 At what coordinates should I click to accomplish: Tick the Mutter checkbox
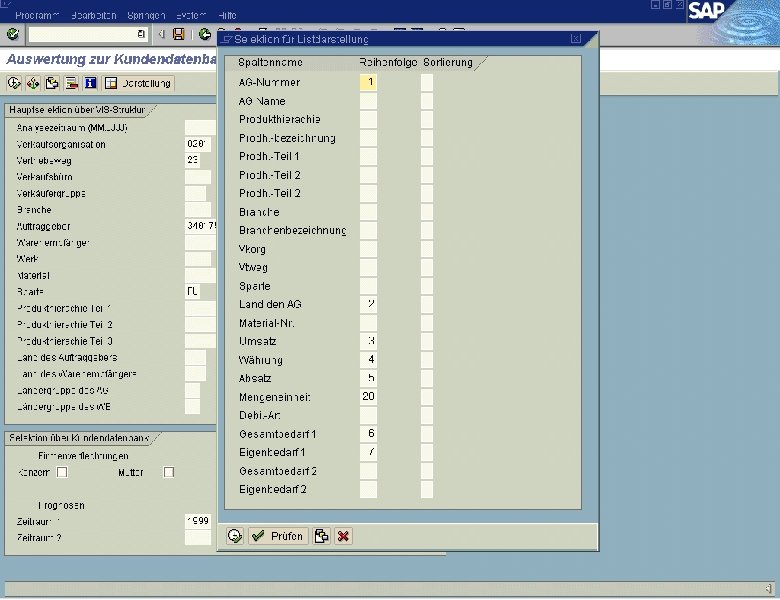pos(169,472)
